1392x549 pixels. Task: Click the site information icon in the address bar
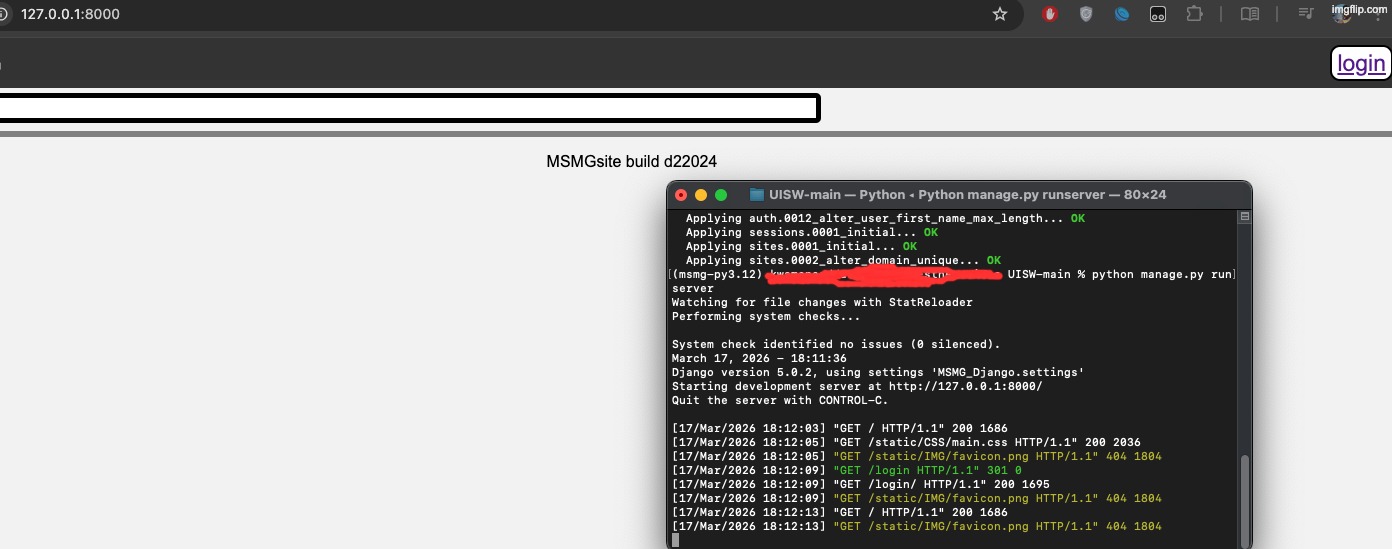click(x=3, y=15)
